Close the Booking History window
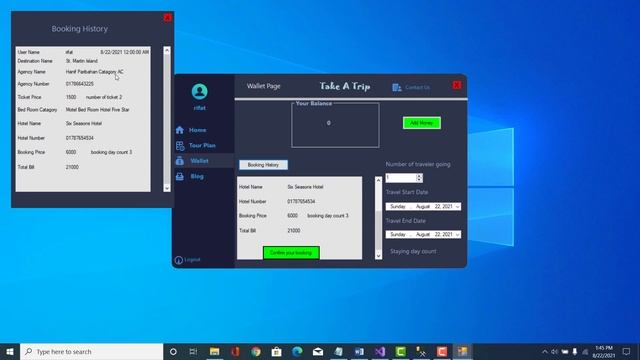The height and width of the screenshot is (360, 640). [167, 18]
